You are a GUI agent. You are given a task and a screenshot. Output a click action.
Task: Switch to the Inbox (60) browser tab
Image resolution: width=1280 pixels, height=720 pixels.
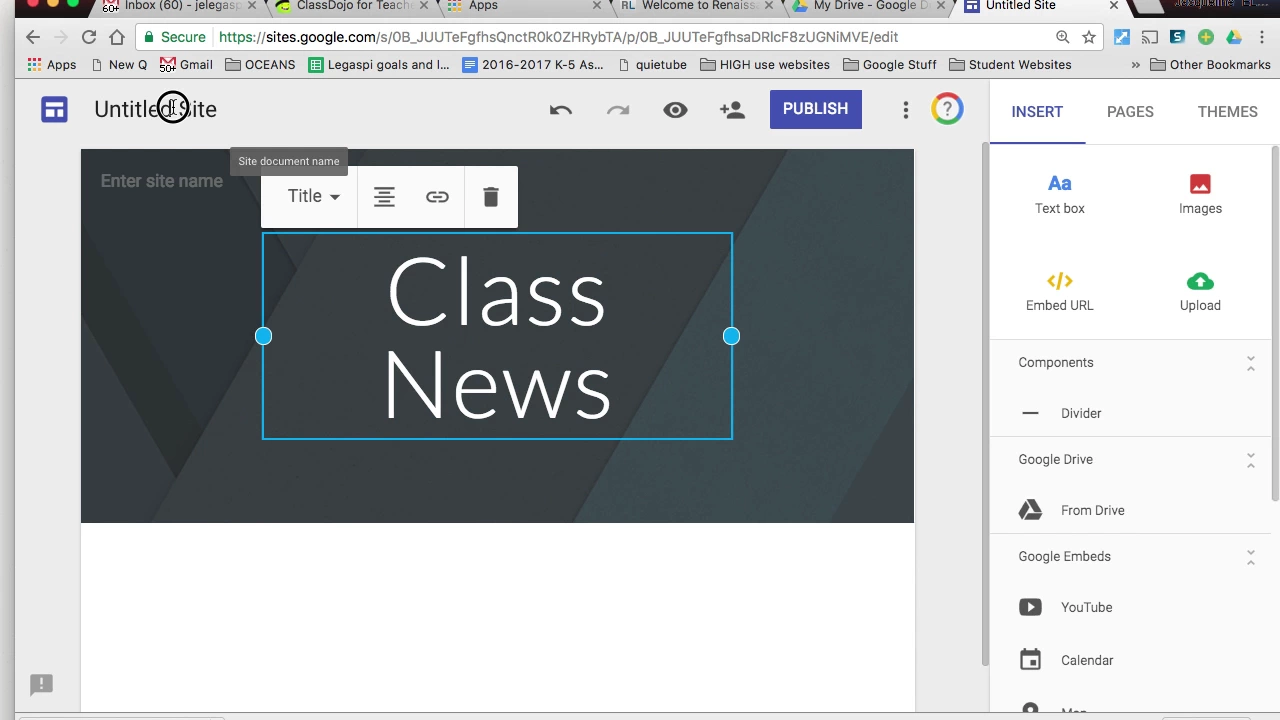178,7
